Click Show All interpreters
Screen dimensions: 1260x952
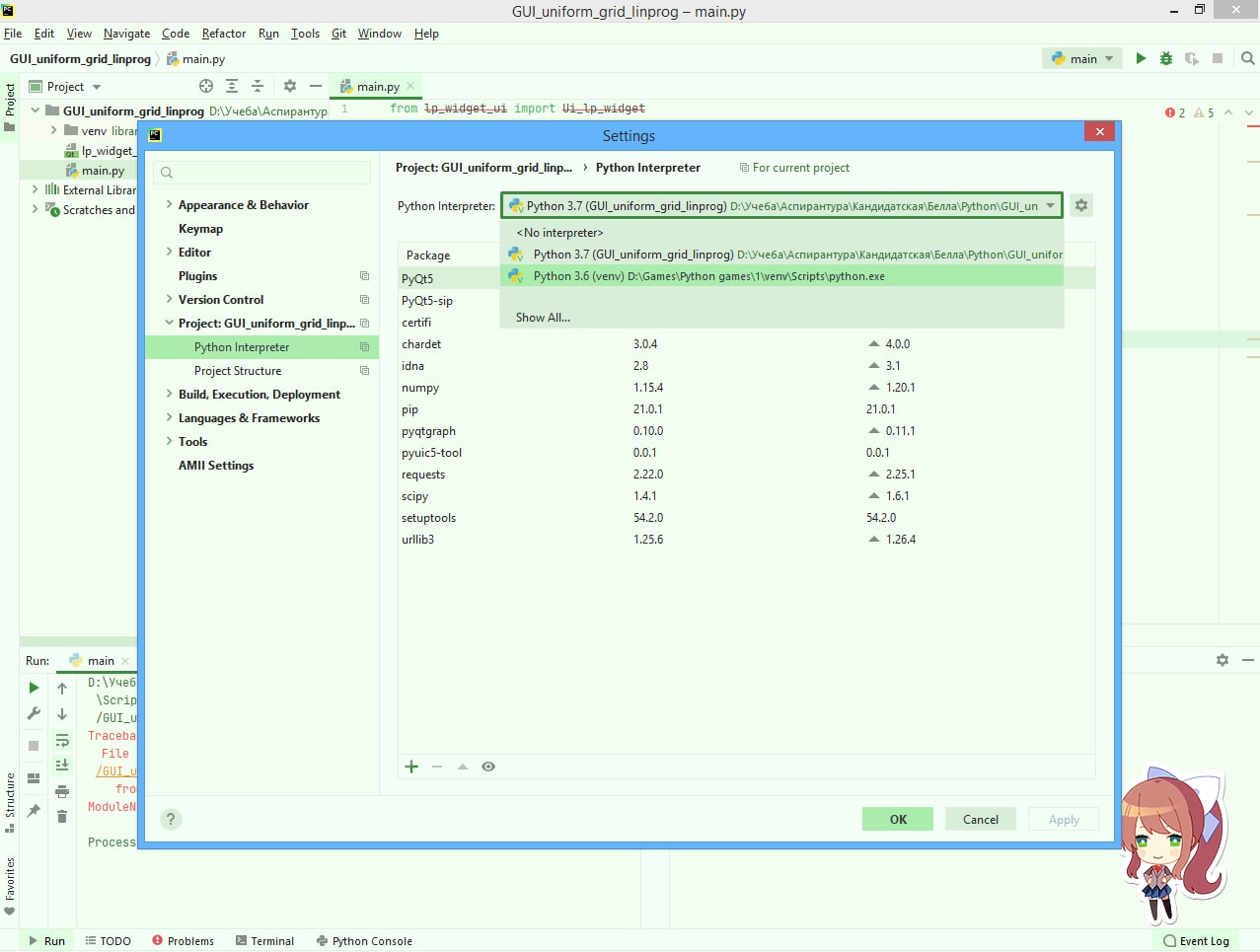click(x=543, y=318)
